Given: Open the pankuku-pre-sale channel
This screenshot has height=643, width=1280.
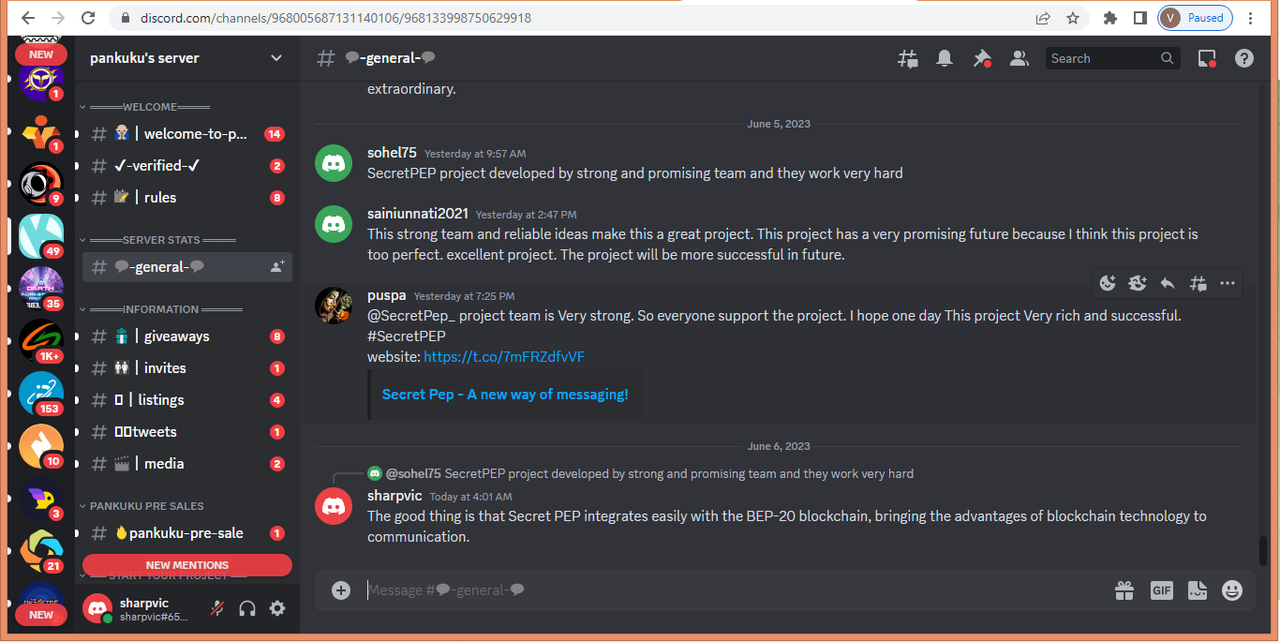Looking at the screenshot, I should pos(187,533).
